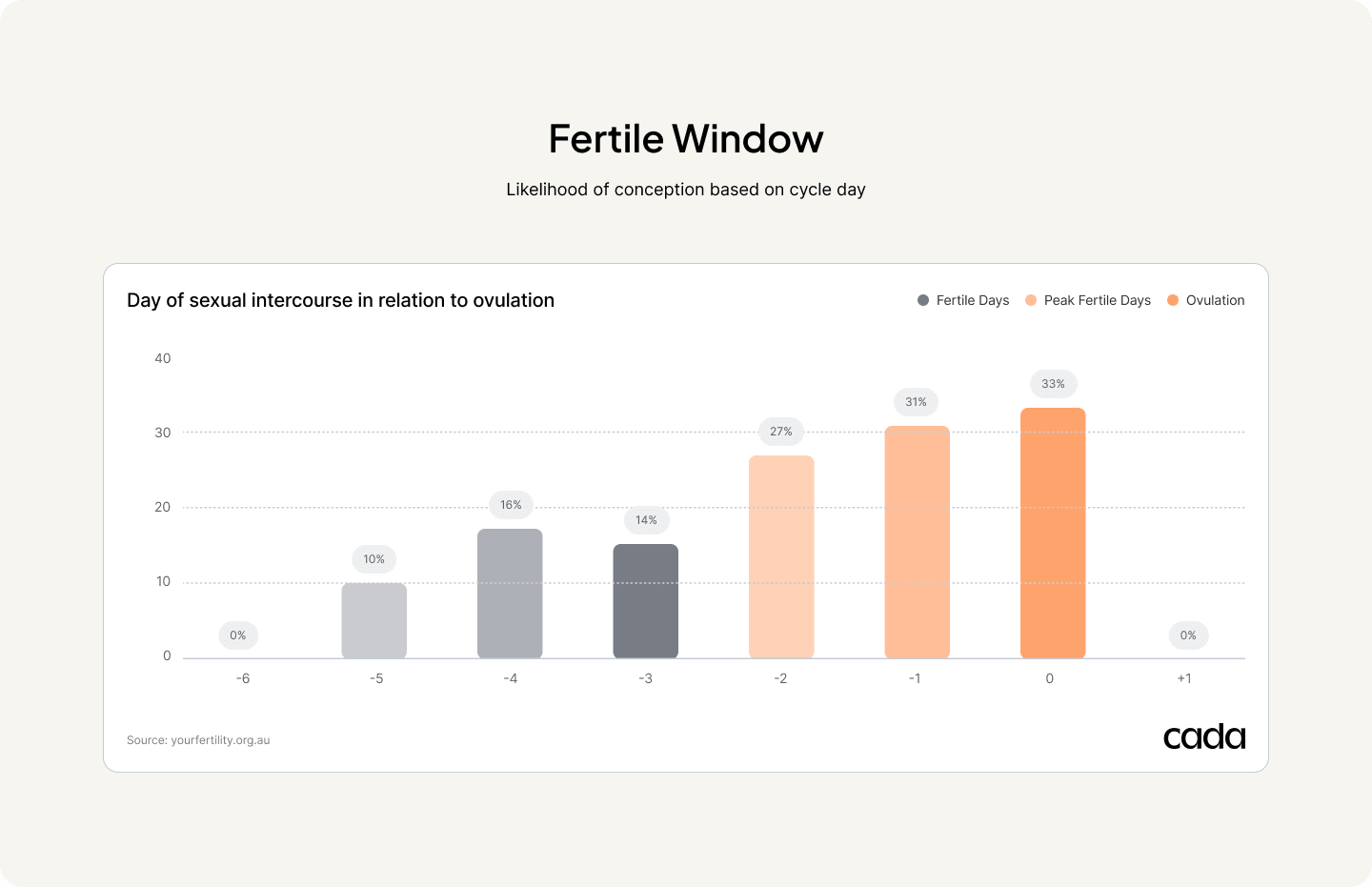Click the Ovulation legend dot
This screenshot has width=1372, height=887.
pyautogui.click(x=1173, y=300)
